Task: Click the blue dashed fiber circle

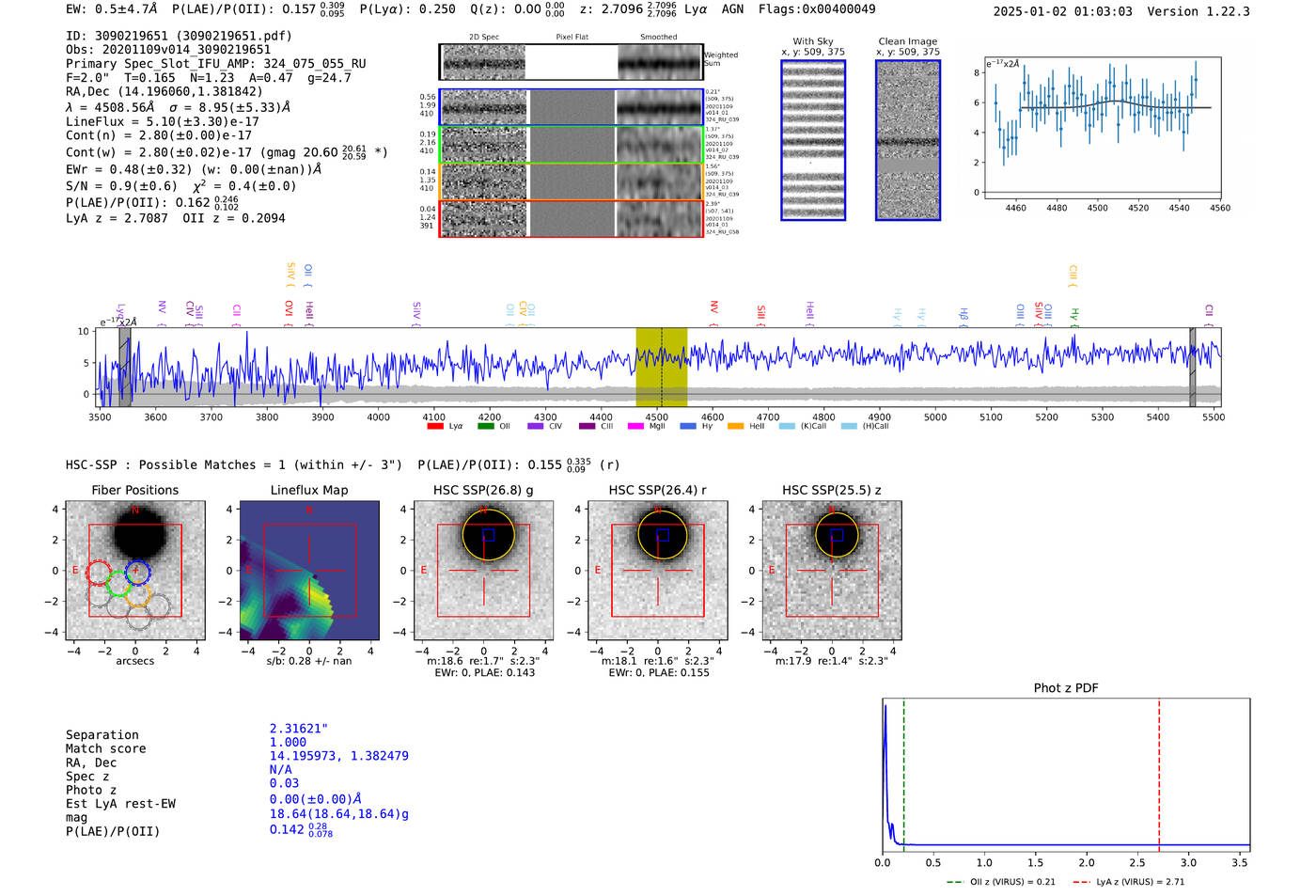Action: pyautogui.click(x=138, y=572)
